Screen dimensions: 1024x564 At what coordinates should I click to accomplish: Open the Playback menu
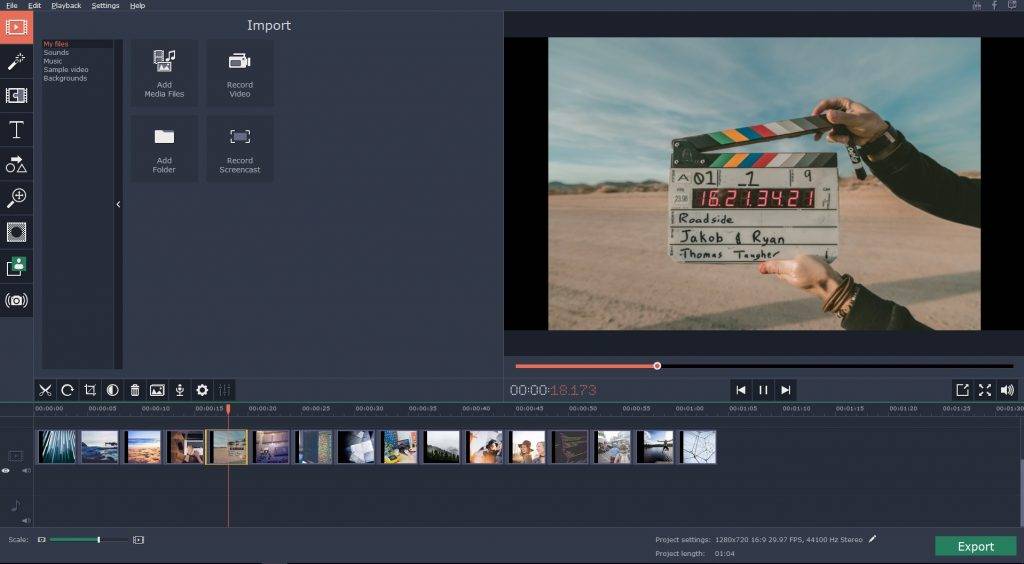[66, 5]
